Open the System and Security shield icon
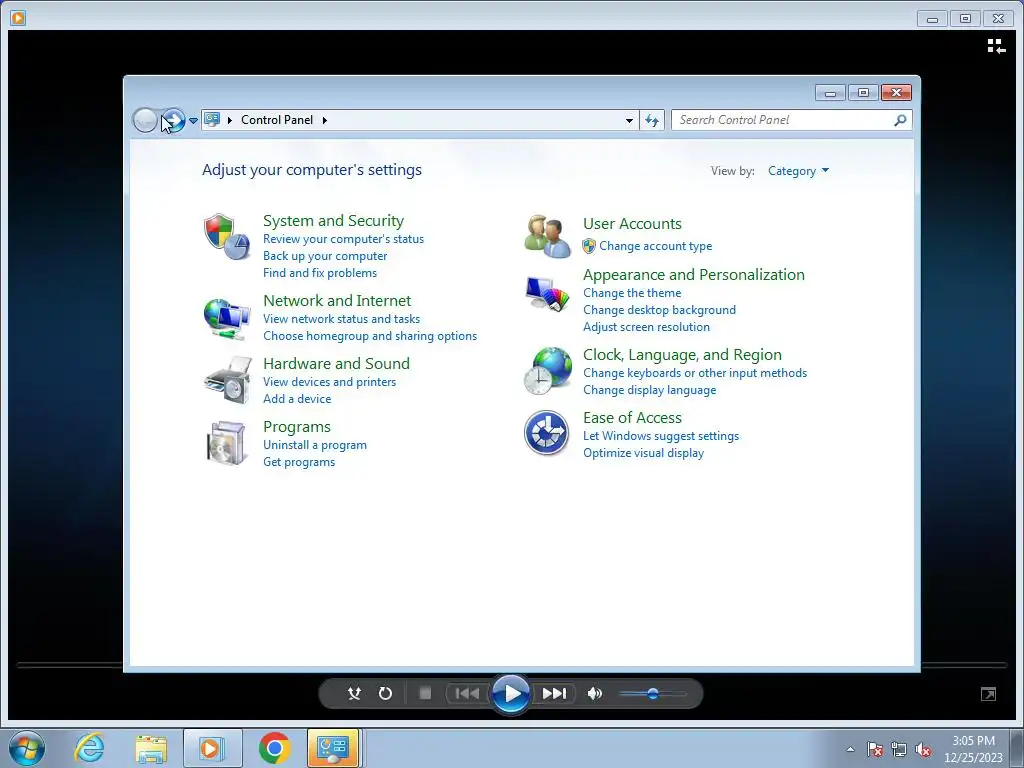This screenshot has width=1024, height=768. (x=227, y=236)
